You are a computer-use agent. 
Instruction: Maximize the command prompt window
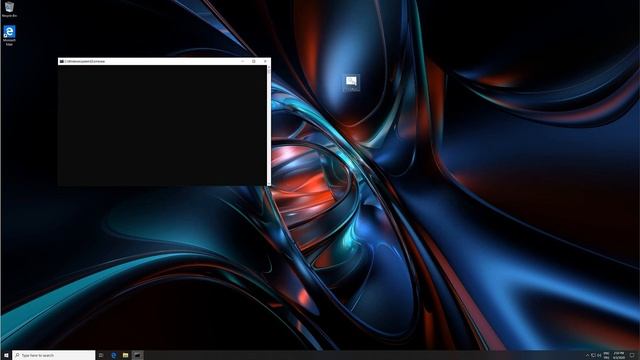pyautogui.click(x=254, y=61)
